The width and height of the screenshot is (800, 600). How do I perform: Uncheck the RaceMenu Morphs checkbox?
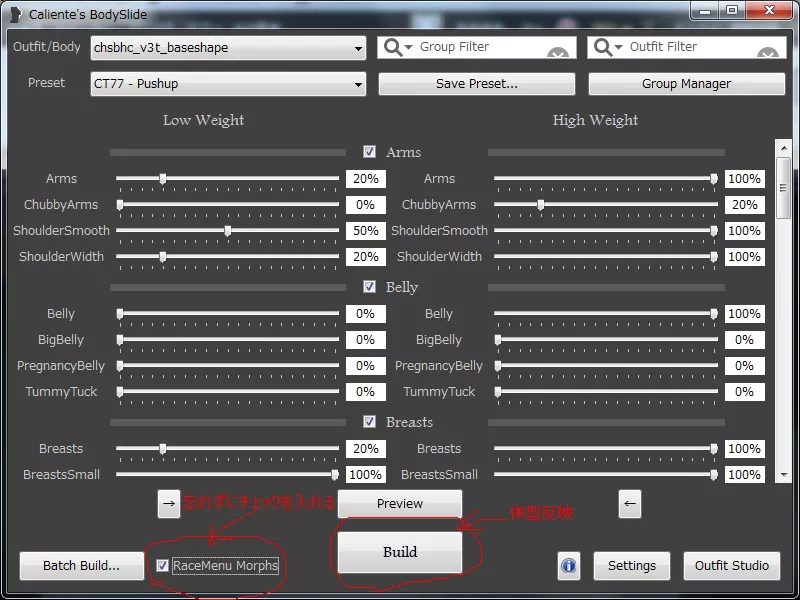[x=162, y=565]
